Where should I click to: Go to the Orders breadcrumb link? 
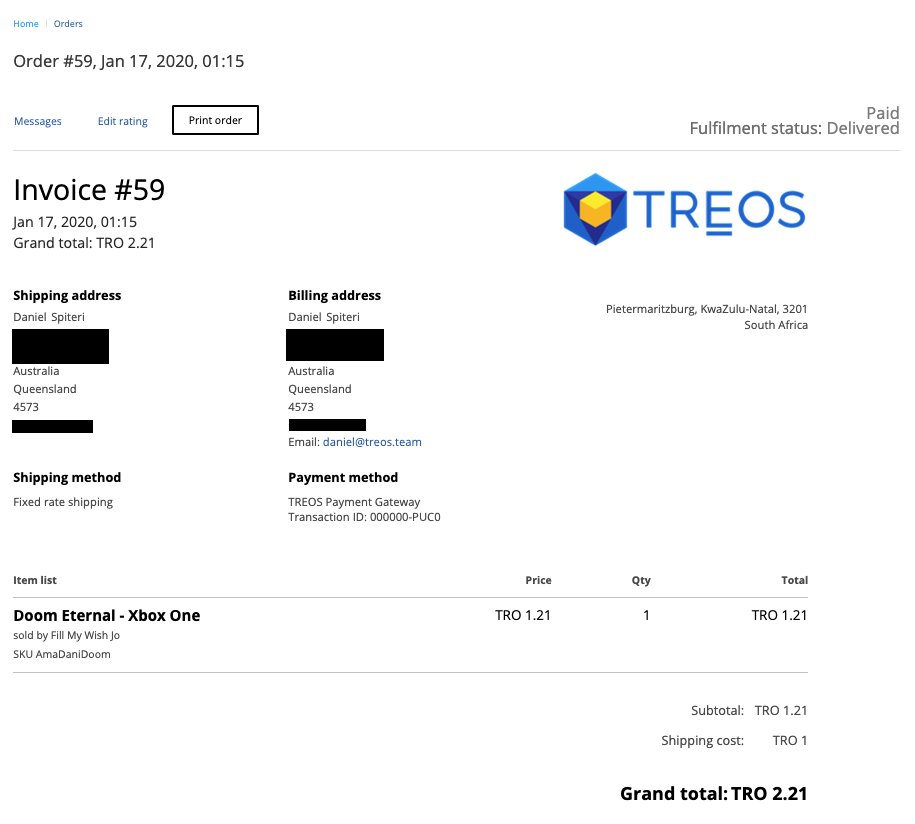(68, 24)
